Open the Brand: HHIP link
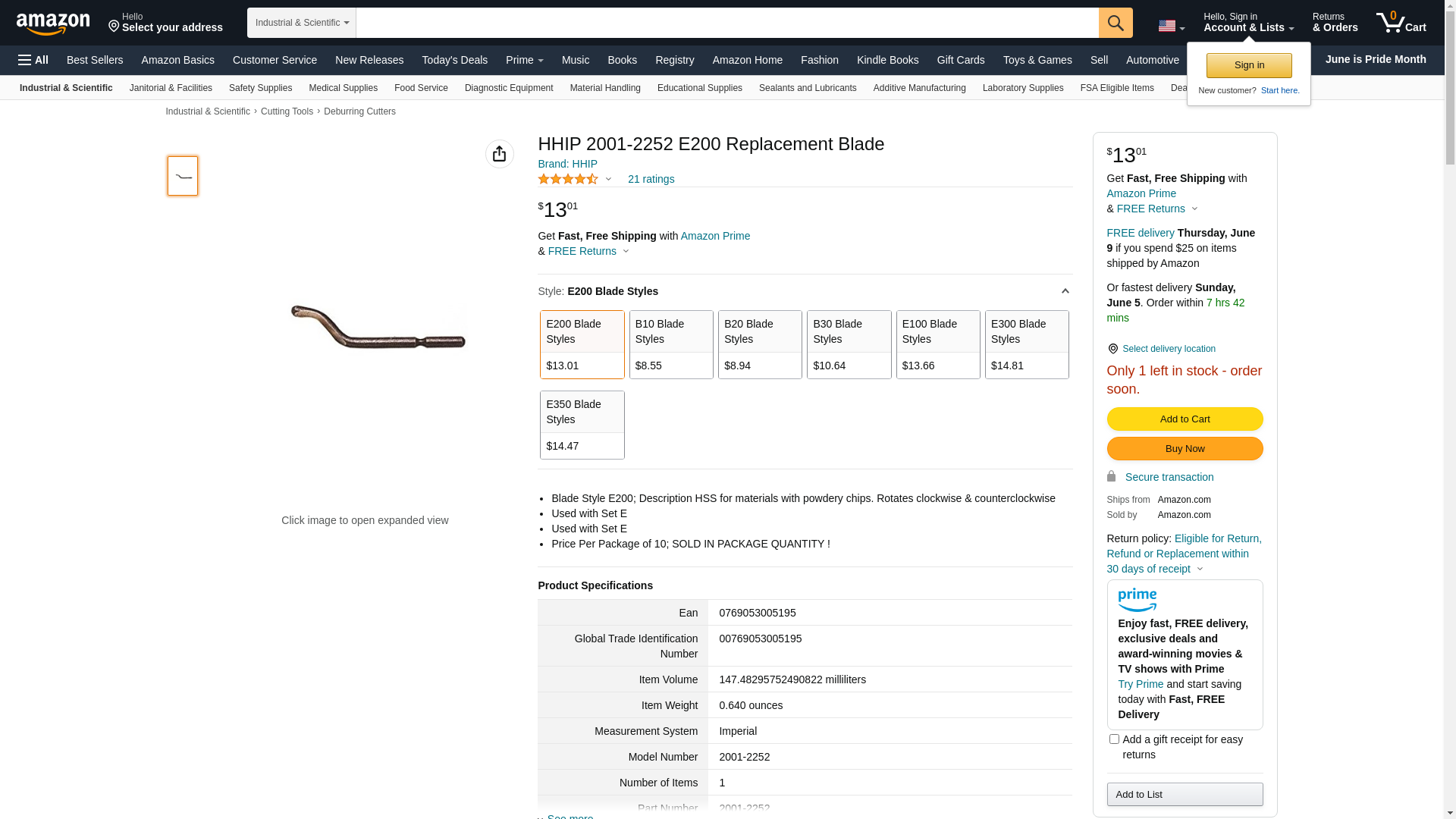Image resolution: width=1456 pixels, height=819 pixels. (567, 164)
